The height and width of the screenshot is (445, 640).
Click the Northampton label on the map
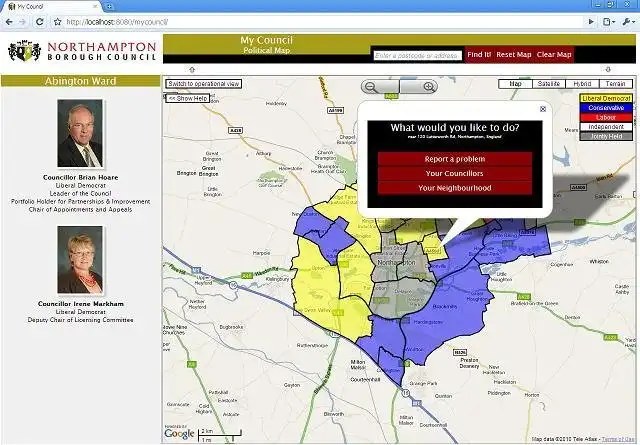(x=396, y=263)
